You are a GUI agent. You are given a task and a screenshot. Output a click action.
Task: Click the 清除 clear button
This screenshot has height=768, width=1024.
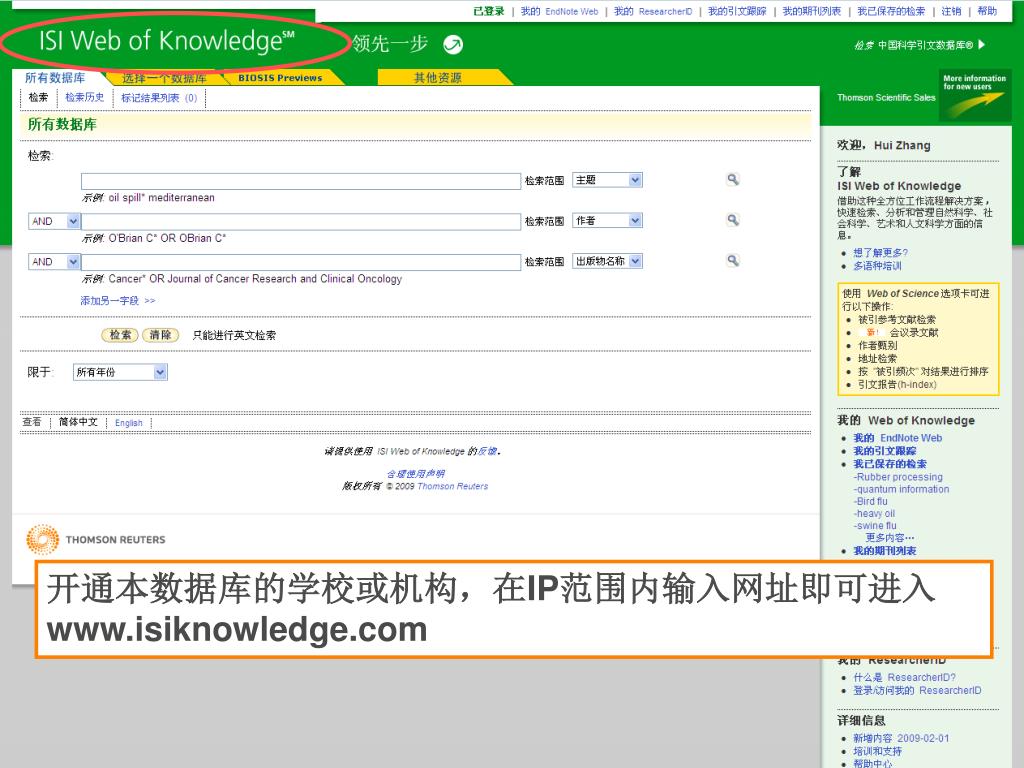[x=160, y=335]
